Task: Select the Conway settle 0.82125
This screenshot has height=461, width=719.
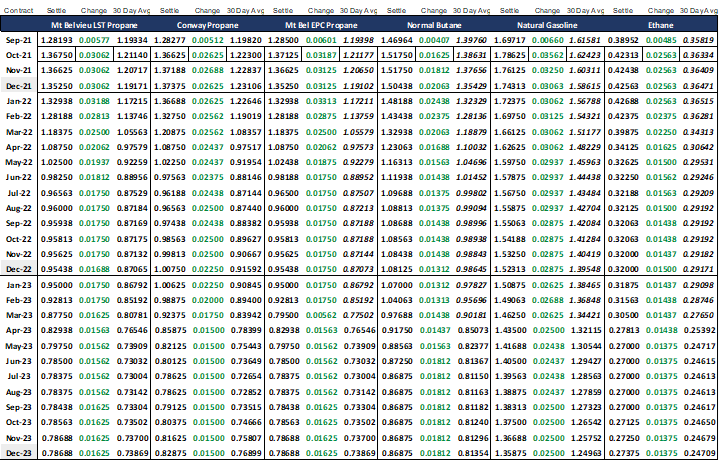Action: [170, 346]
